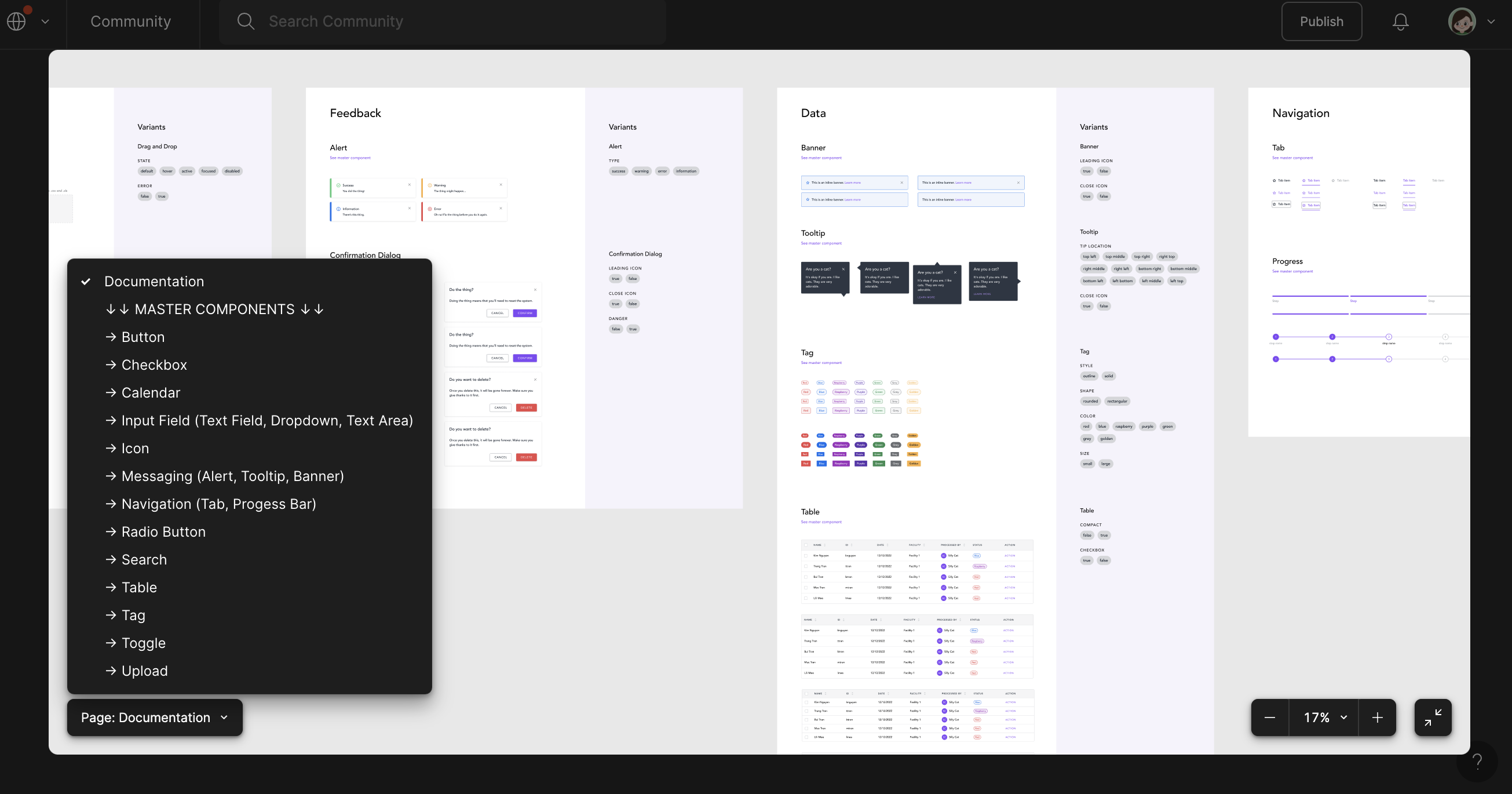Screen dimensions: 1512x794
Task: Expand the chevron next to the Figma logo
Action: point(46,21)
